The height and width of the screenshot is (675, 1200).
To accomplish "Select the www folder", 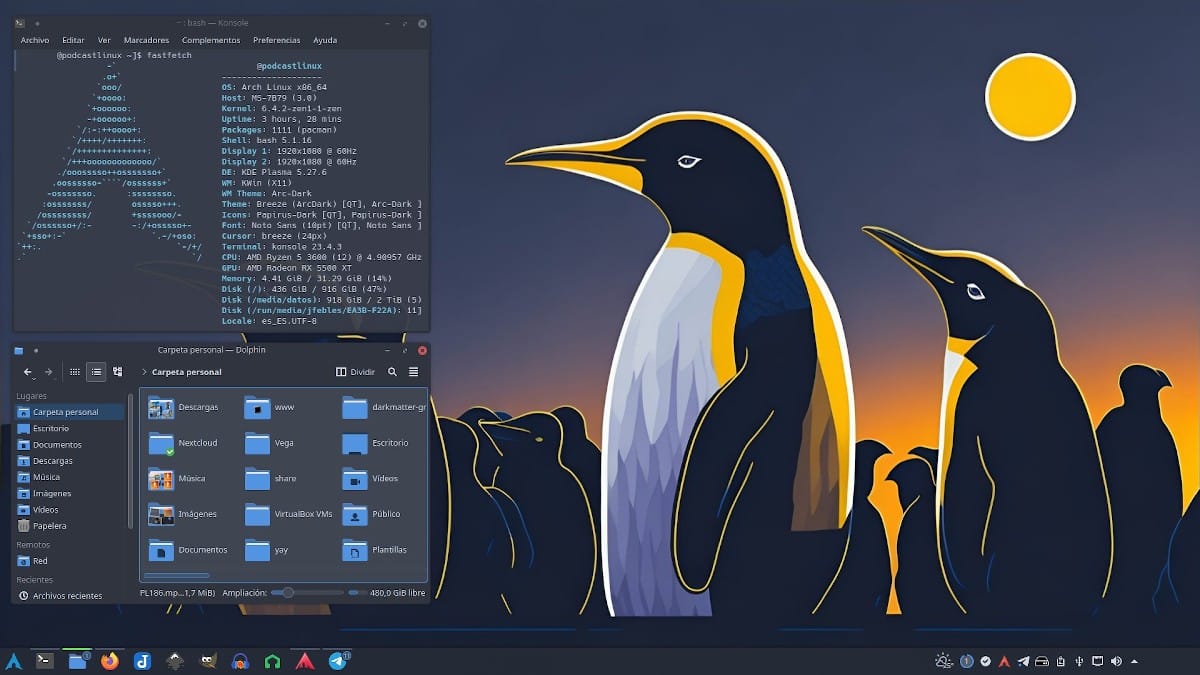I will [x=269, y=408].
